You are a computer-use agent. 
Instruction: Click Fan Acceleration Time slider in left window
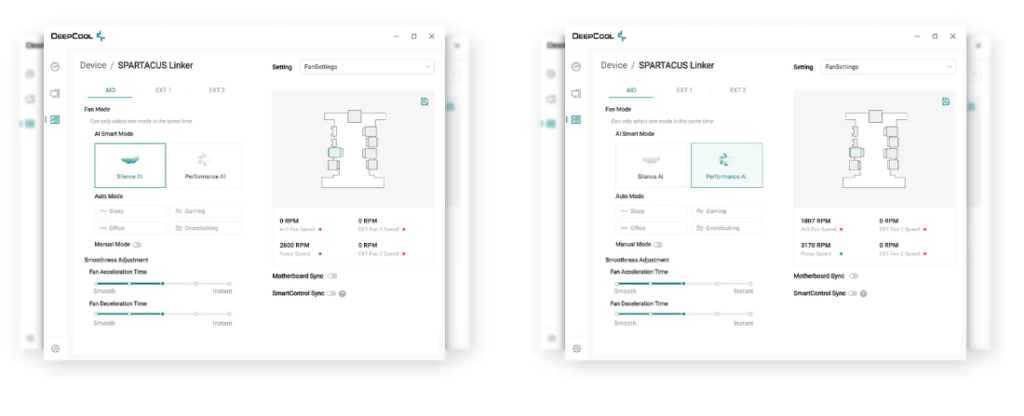click(162, 283)
